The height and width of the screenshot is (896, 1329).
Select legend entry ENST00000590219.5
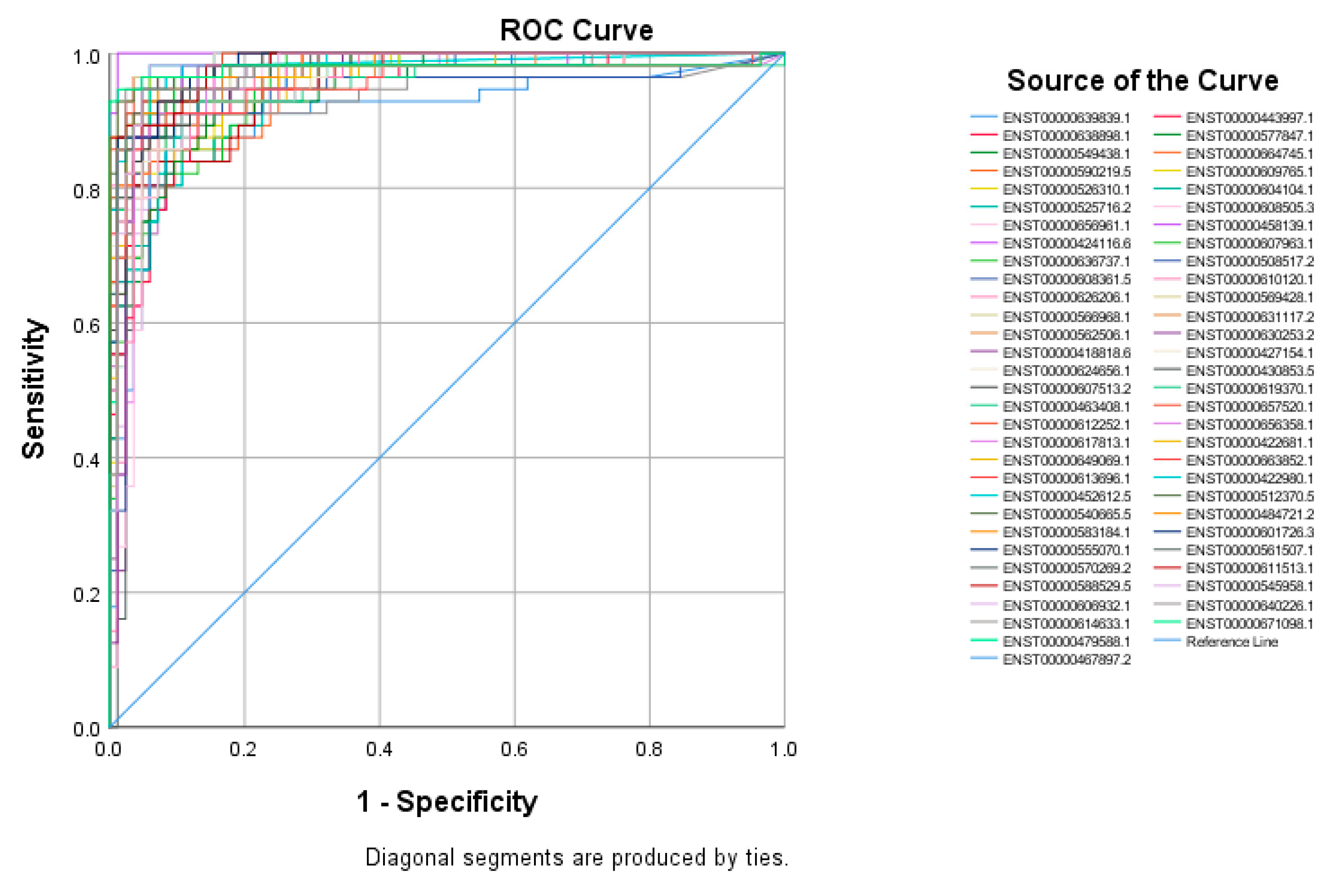pos(1066,172)
